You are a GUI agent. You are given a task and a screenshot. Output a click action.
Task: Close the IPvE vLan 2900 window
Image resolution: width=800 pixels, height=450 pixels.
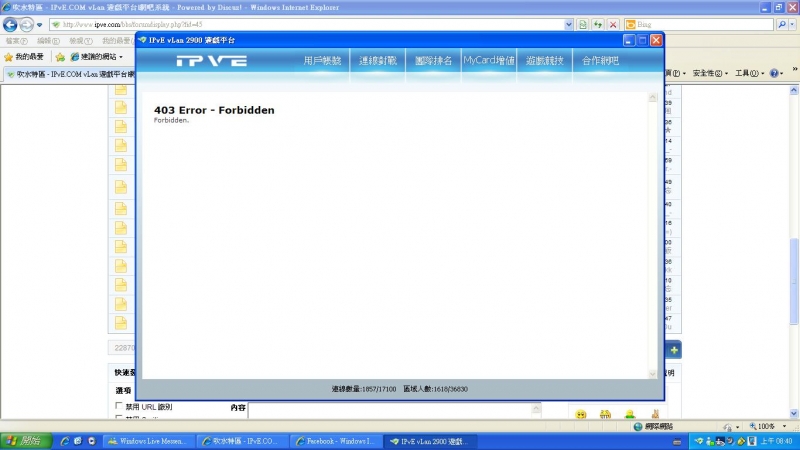pos(656,40)
